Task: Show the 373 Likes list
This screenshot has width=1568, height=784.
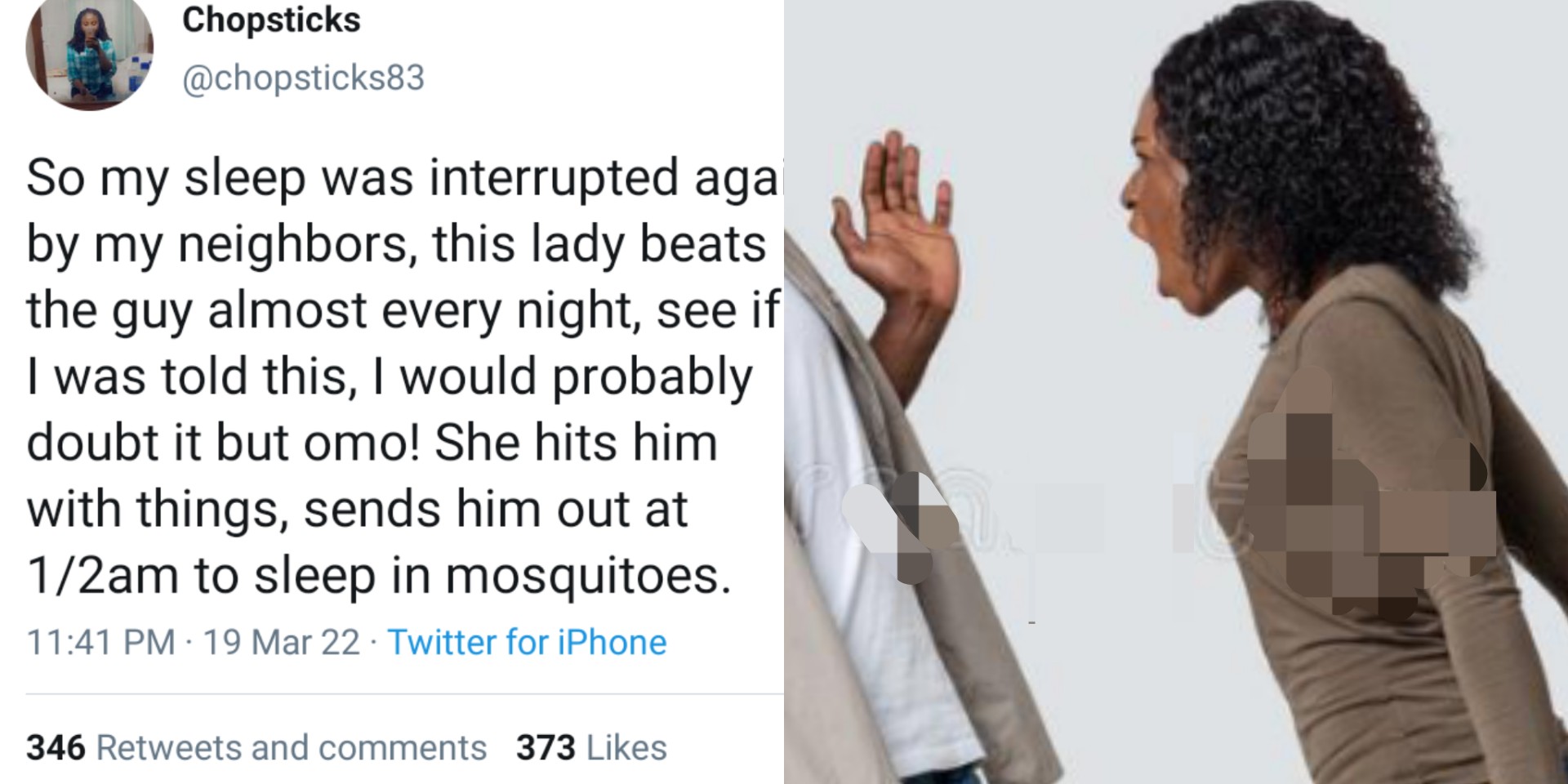Action: pyautogui.click(x=591, y=747)
